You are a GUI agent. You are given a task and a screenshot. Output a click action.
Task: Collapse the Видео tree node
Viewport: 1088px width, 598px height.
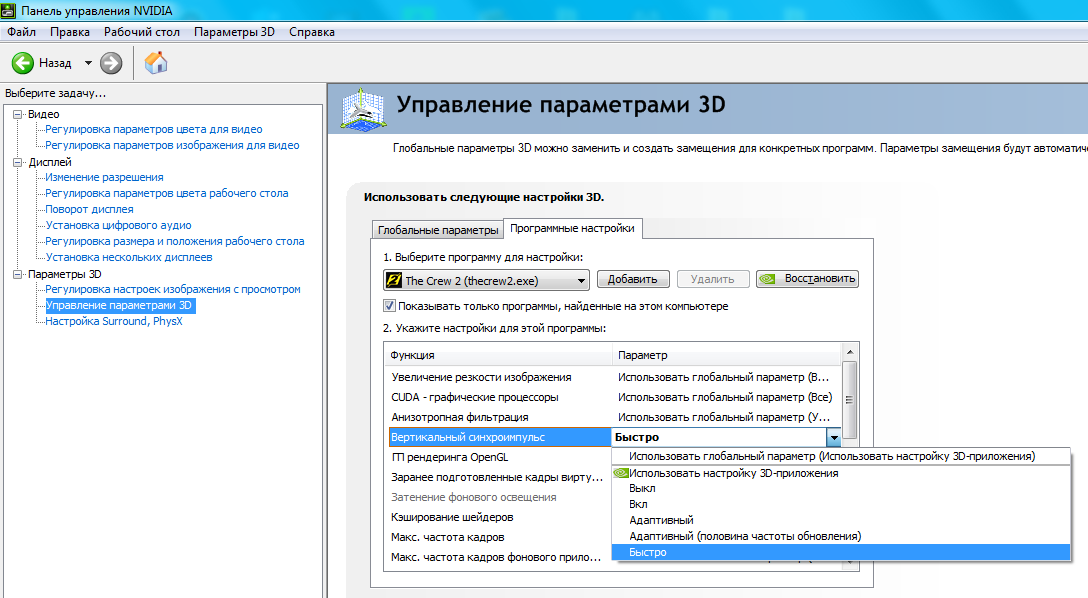click(17, 114)
